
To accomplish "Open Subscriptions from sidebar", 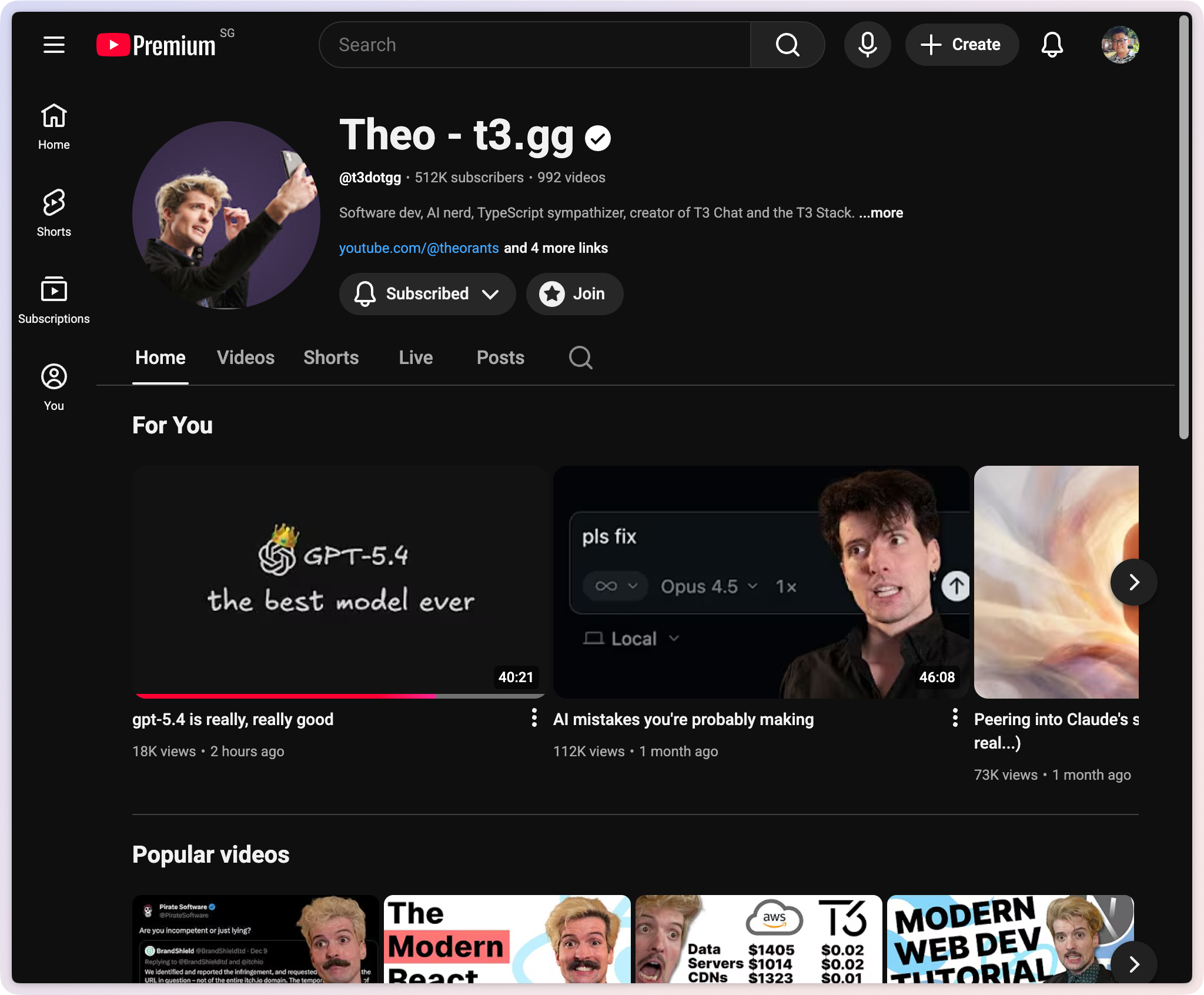I will 53,300.
